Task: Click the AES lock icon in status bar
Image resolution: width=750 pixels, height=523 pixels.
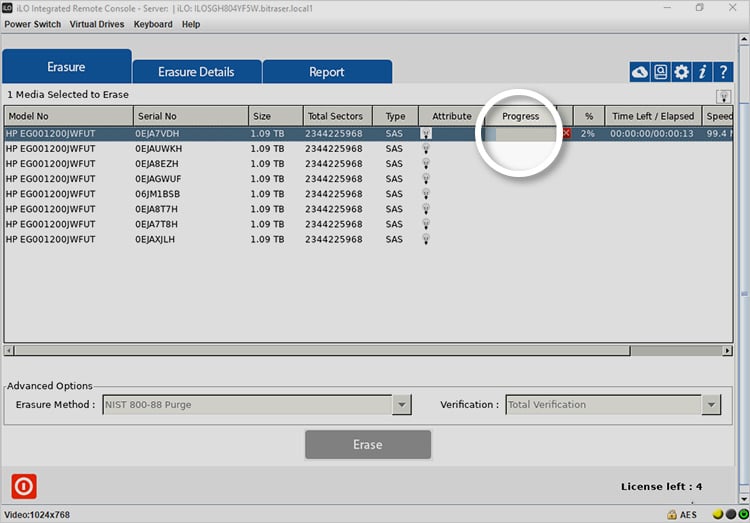Action: [672, 514]
